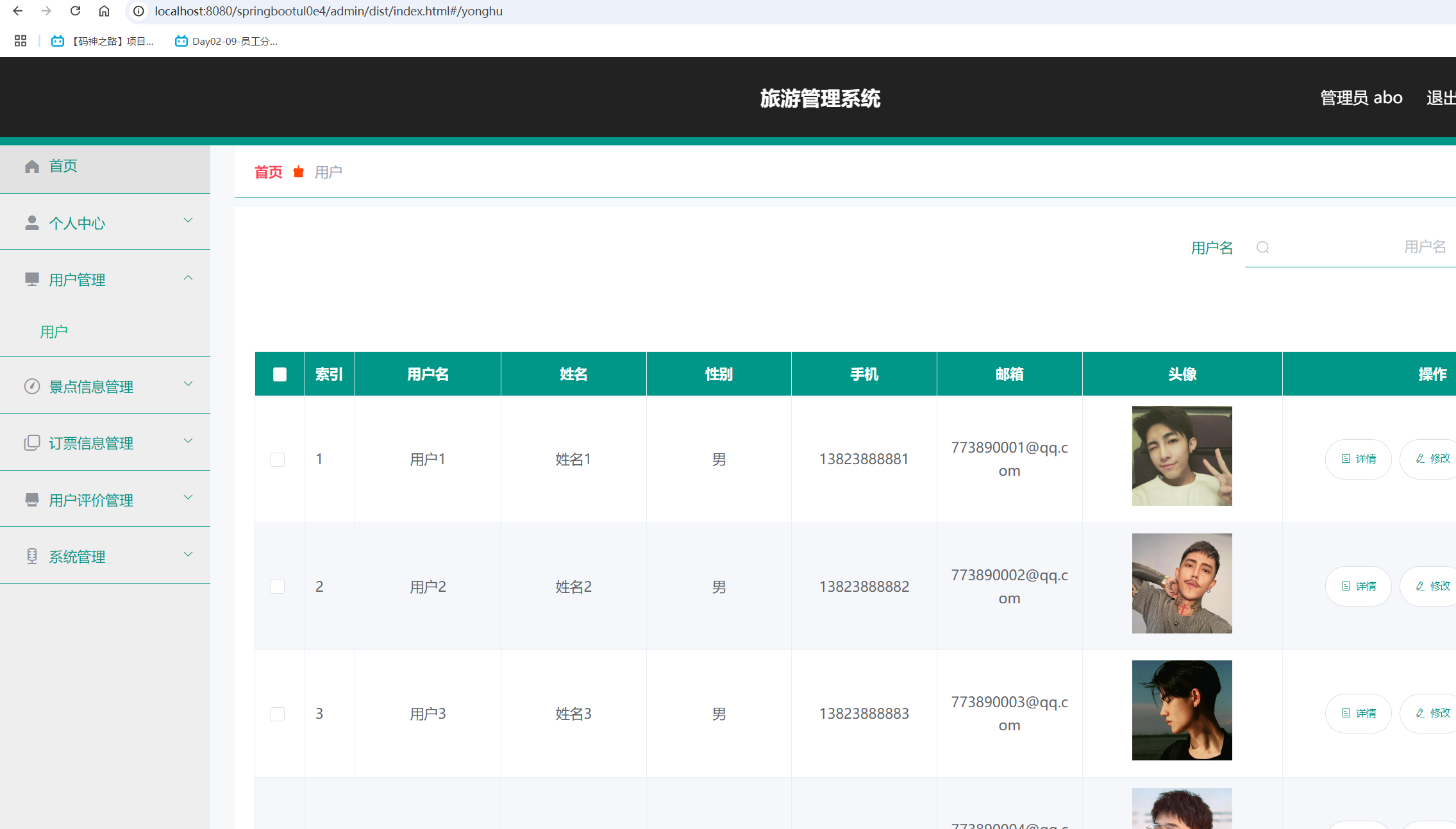Expand the 用户评价管理 section
1456x829 pixels.
(188, 497)
